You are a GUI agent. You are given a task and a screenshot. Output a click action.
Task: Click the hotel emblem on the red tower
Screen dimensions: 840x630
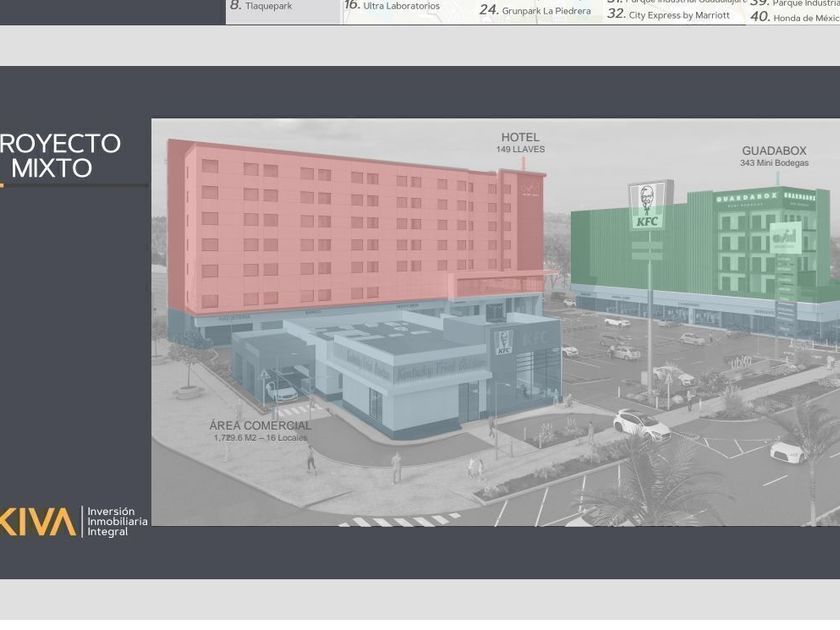click(529, 189)
